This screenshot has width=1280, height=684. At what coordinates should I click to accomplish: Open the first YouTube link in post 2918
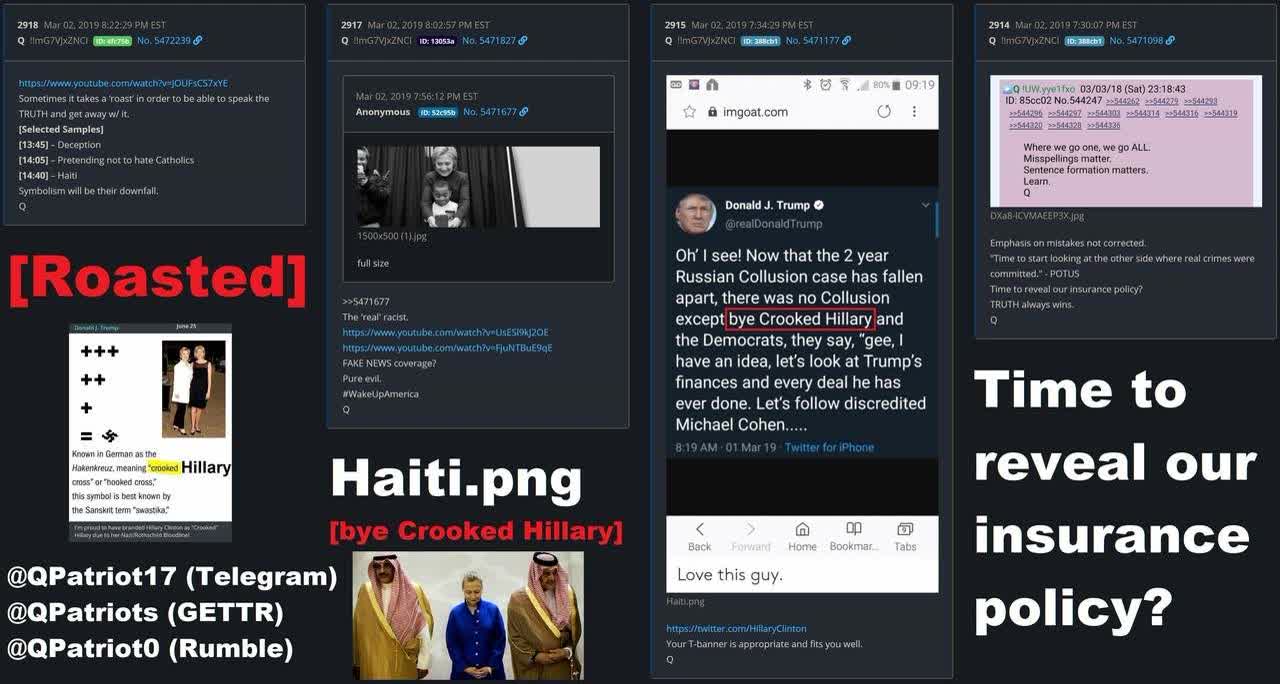pos(123,83)
